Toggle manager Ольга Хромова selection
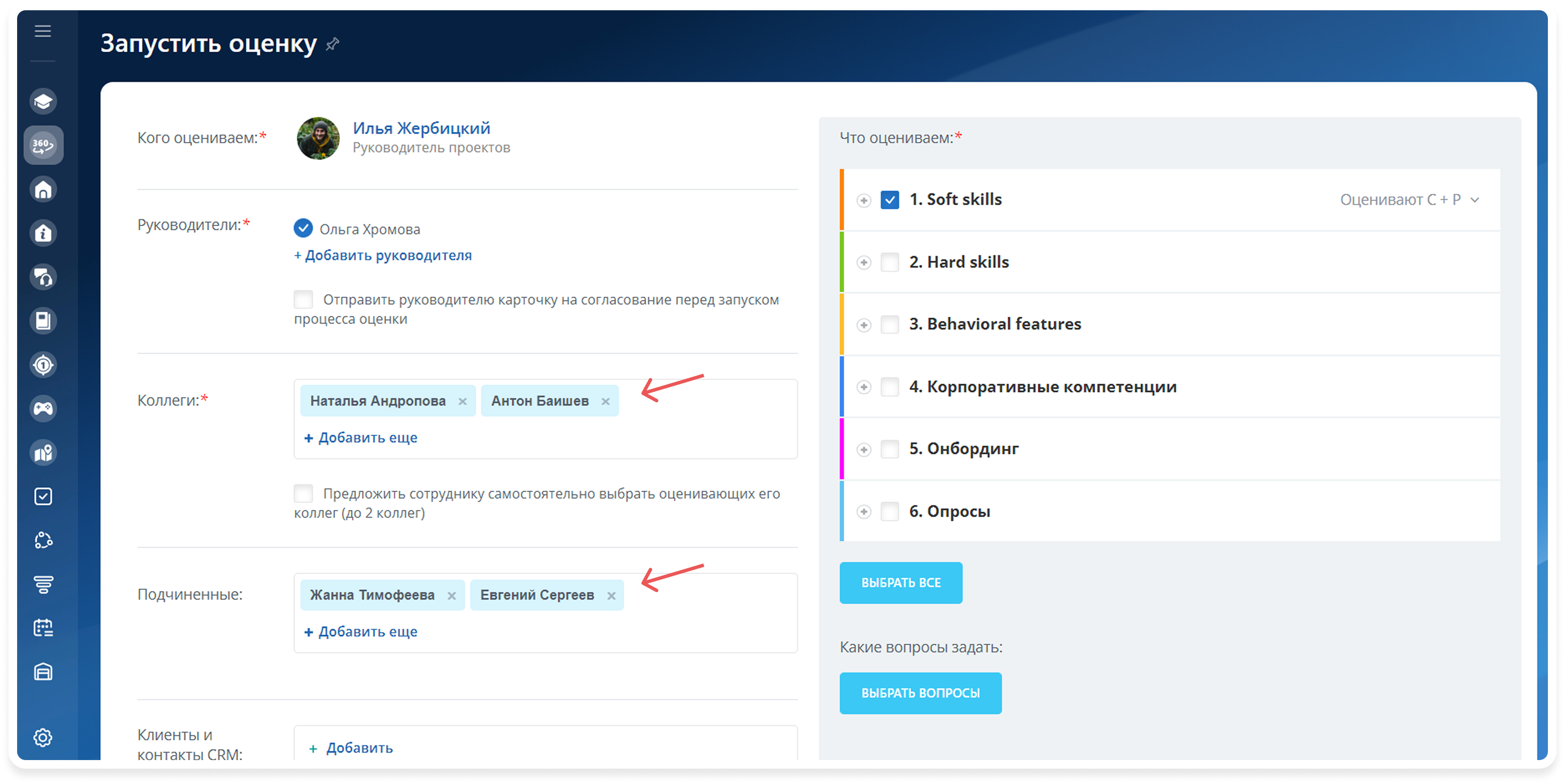 [303, 228]
